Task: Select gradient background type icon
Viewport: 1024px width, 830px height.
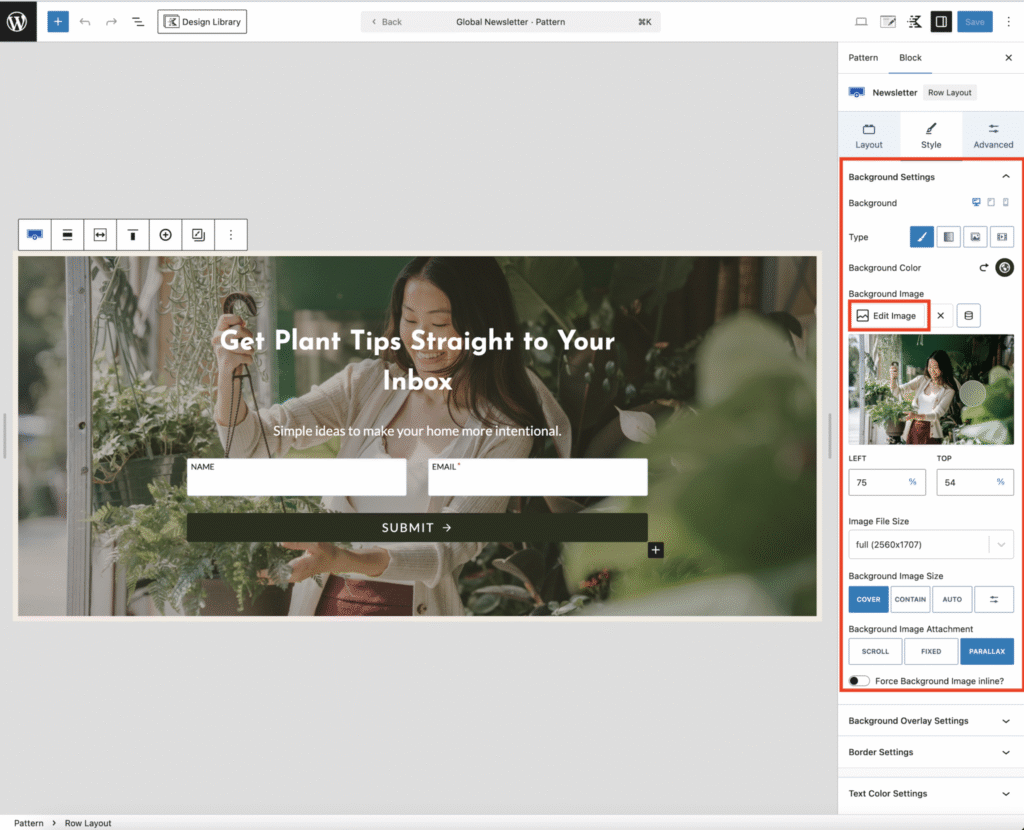Action: (x=948, y=237)
